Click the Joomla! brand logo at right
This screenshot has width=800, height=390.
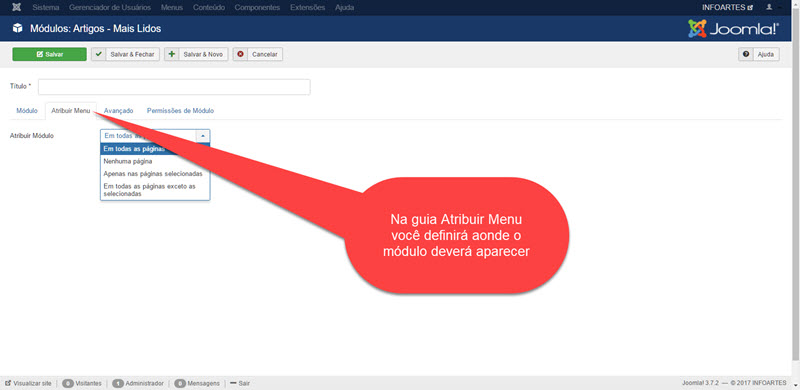[733, 29]
